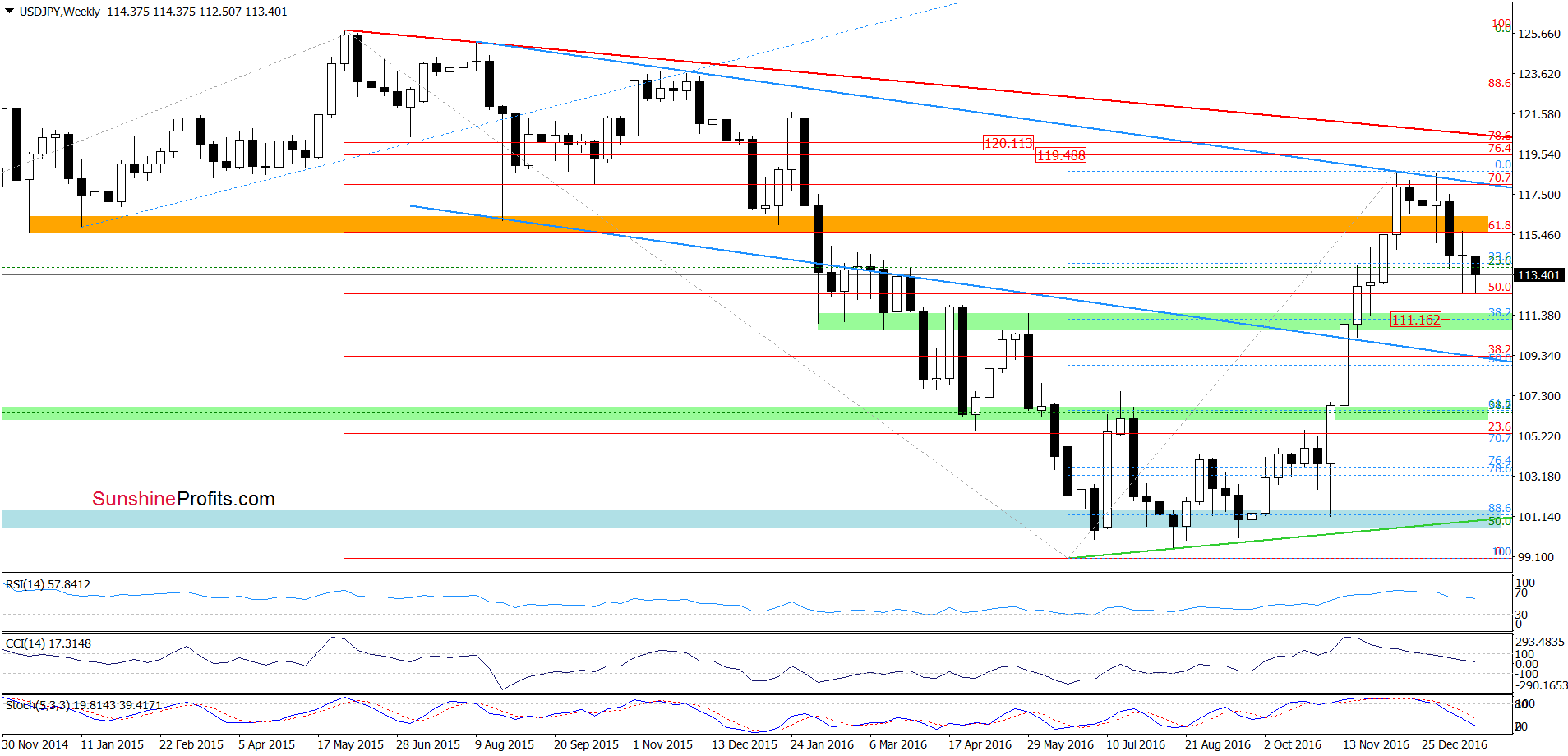Click the -290.1653 CCI scale value
The image size is (1568, 756).
[x=1542, y=685]
